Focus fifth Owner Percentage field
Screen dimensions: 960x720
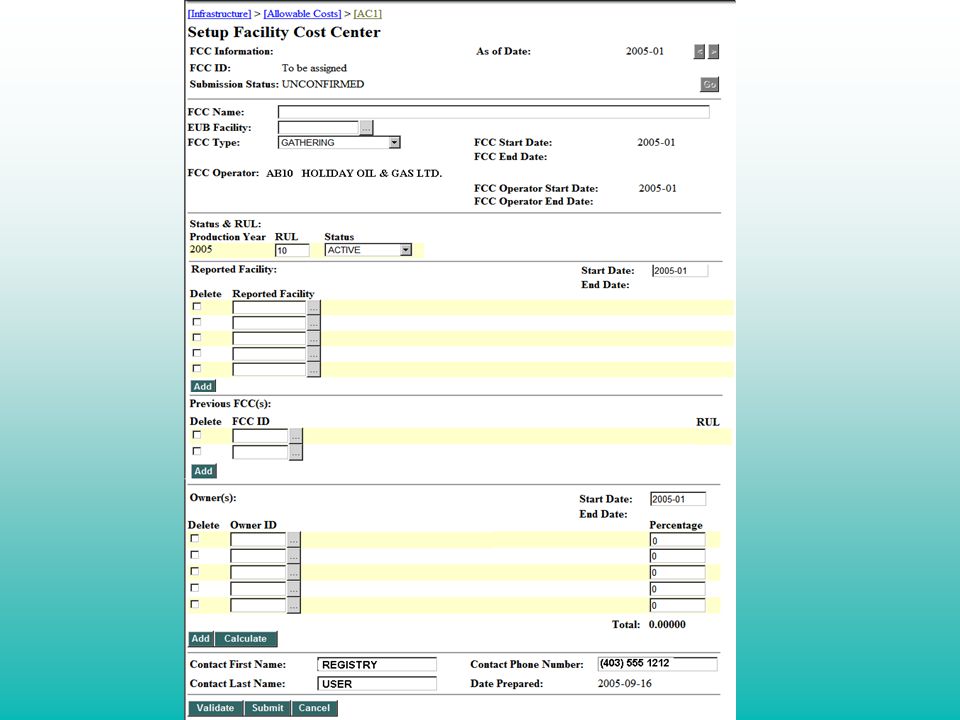point(677,606)
